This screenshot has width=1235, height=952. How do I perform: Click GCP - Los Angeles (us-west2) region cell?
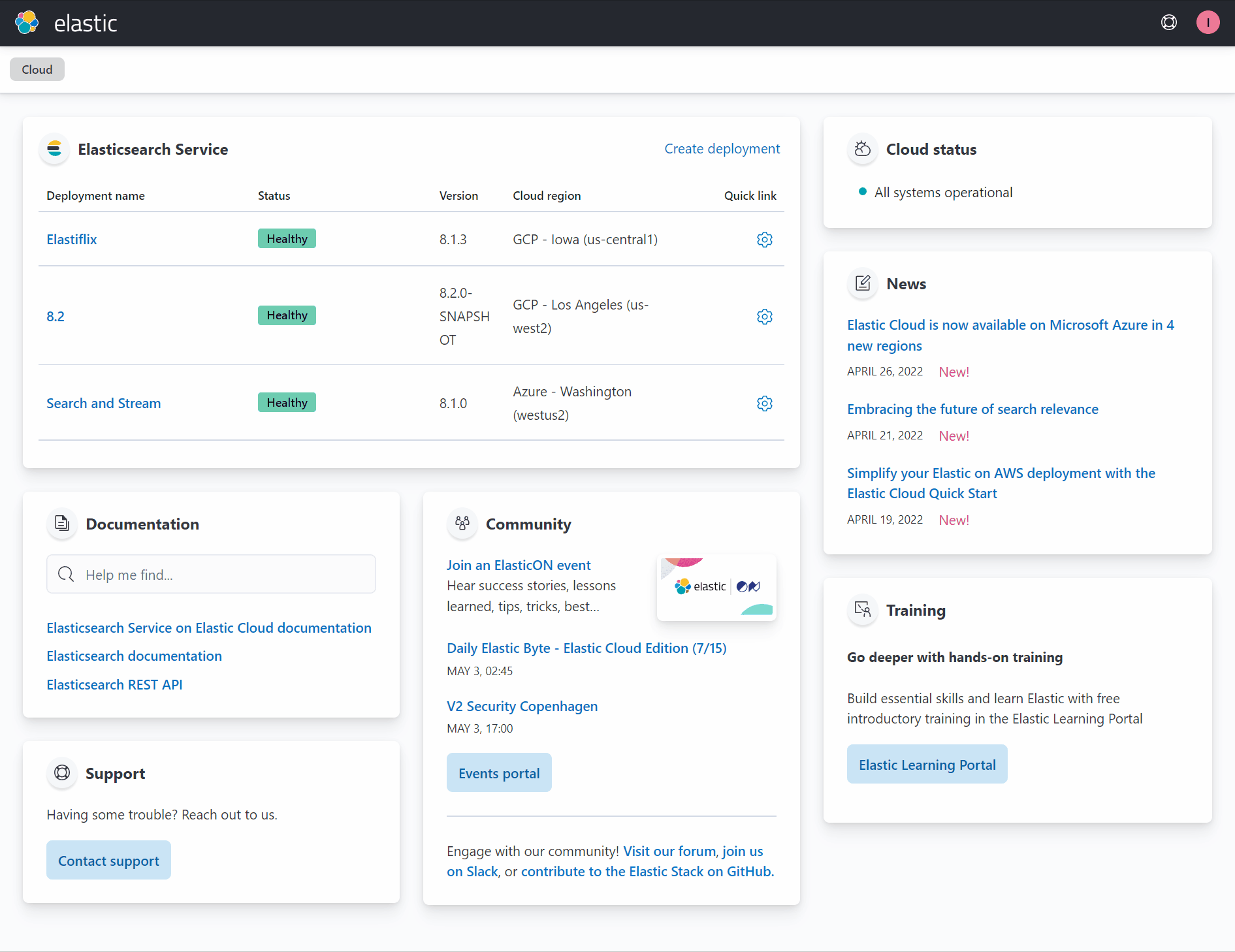pyautogui.click(x=581, y=317)
